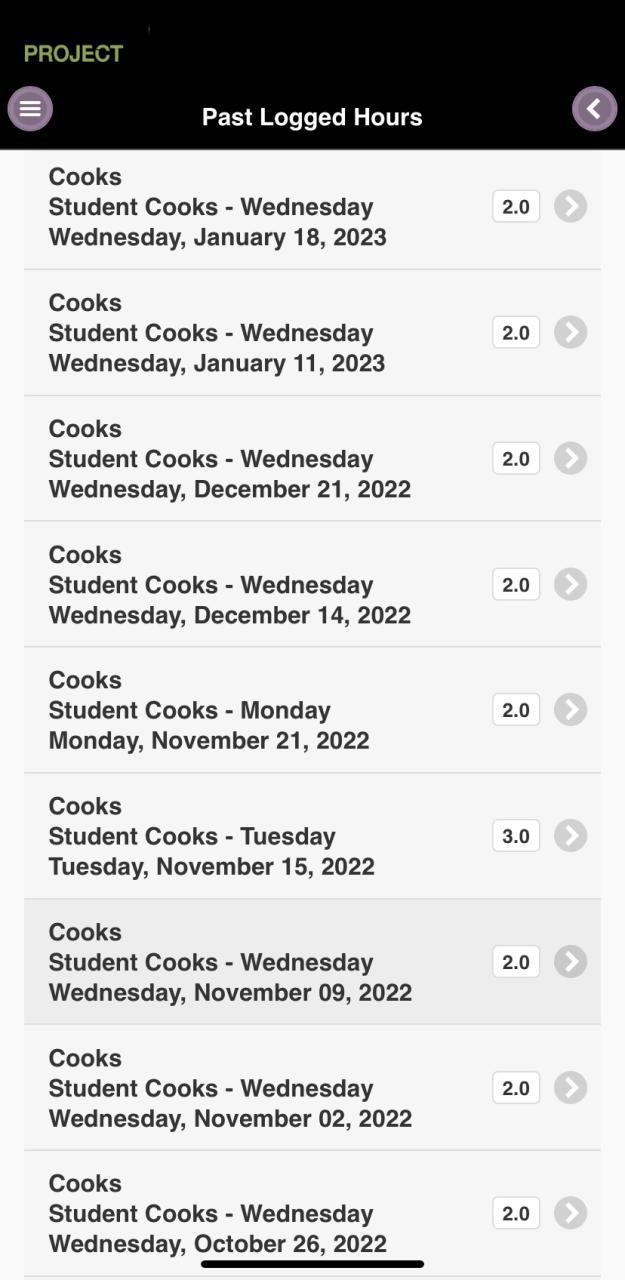Tap 2.0 hours badge on January 18
The image size is (625, 1280).
pos(516,207)
